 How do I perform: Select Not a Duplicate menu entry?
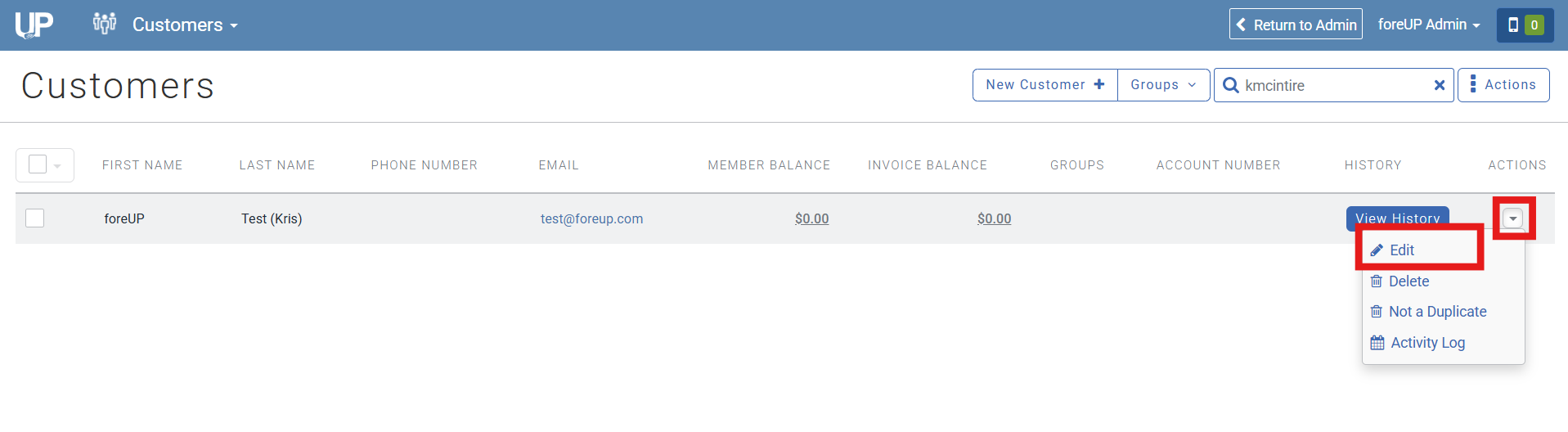pos(1436,312)
